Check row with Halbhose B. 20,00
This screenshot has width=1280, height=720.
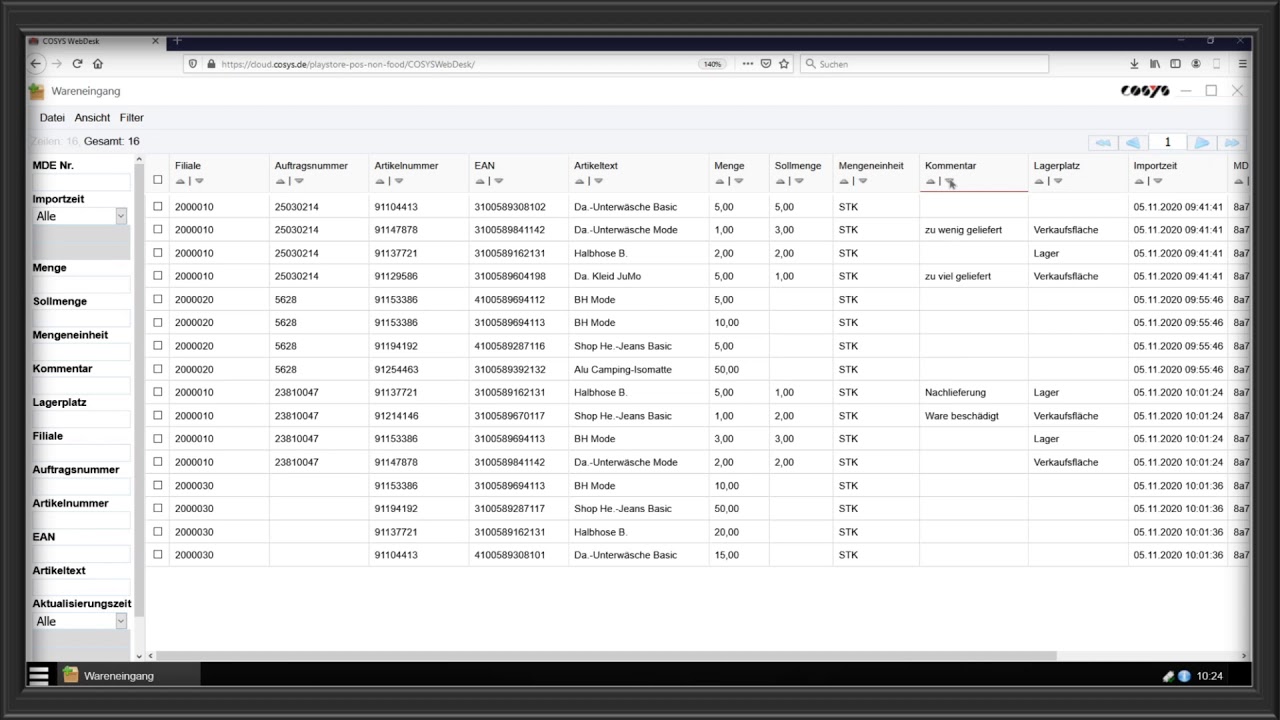tap(157, 532)
